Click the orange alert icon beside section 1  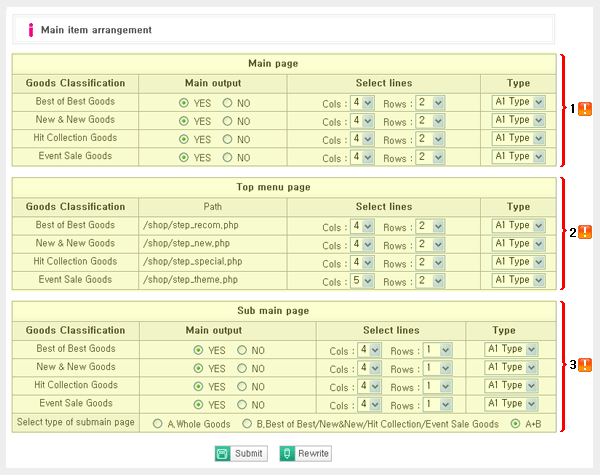coord(585,109)
